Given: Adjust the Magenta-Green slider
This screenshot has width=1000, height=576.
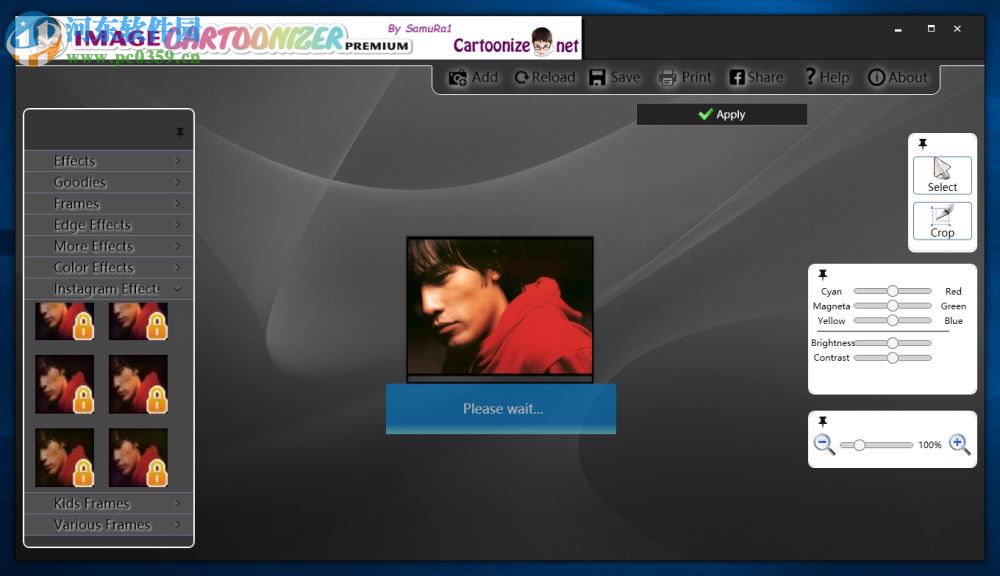Looking at the screenshot, I should (x=892, y=306).
